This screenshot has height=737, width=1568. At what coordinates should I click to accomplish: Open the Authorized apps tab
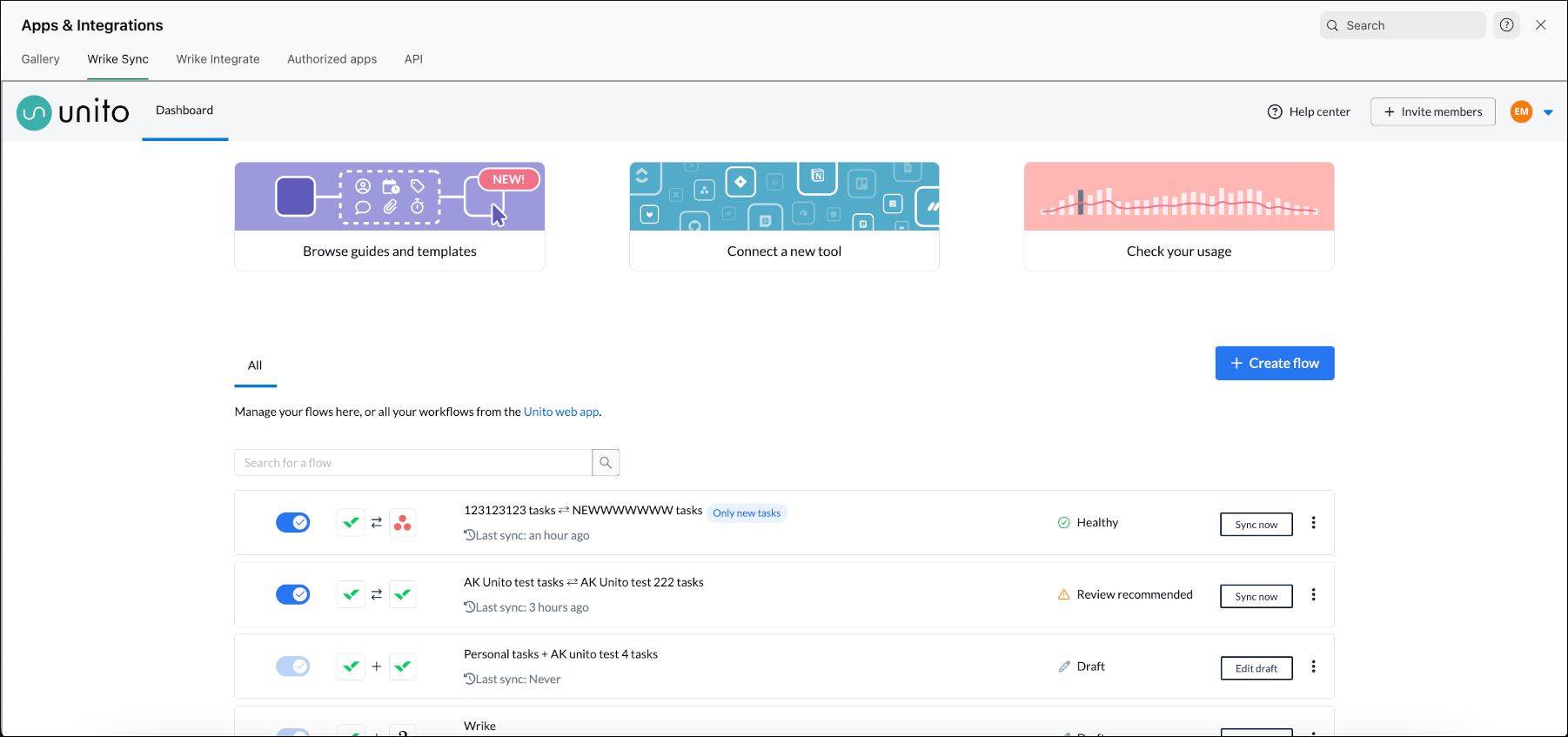pyautogui.click(x=332, y=59)
